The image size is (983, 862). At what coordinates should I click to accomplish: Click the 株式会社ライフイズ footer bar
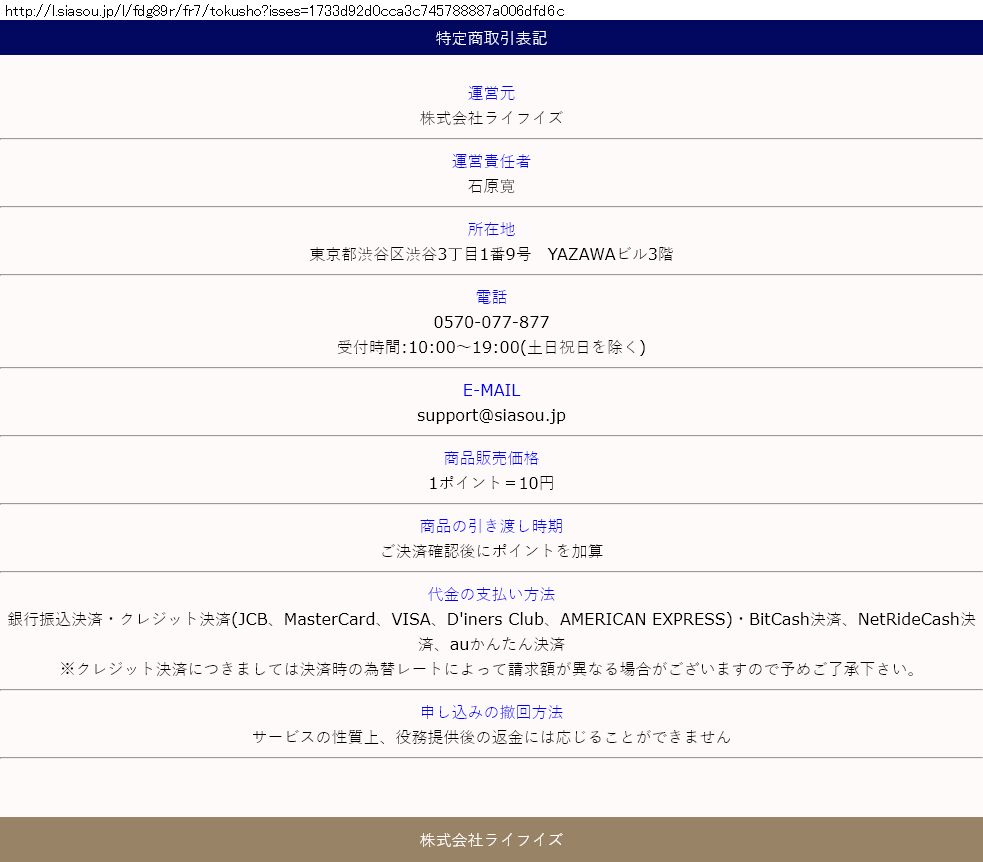click(x=491, y=839)
